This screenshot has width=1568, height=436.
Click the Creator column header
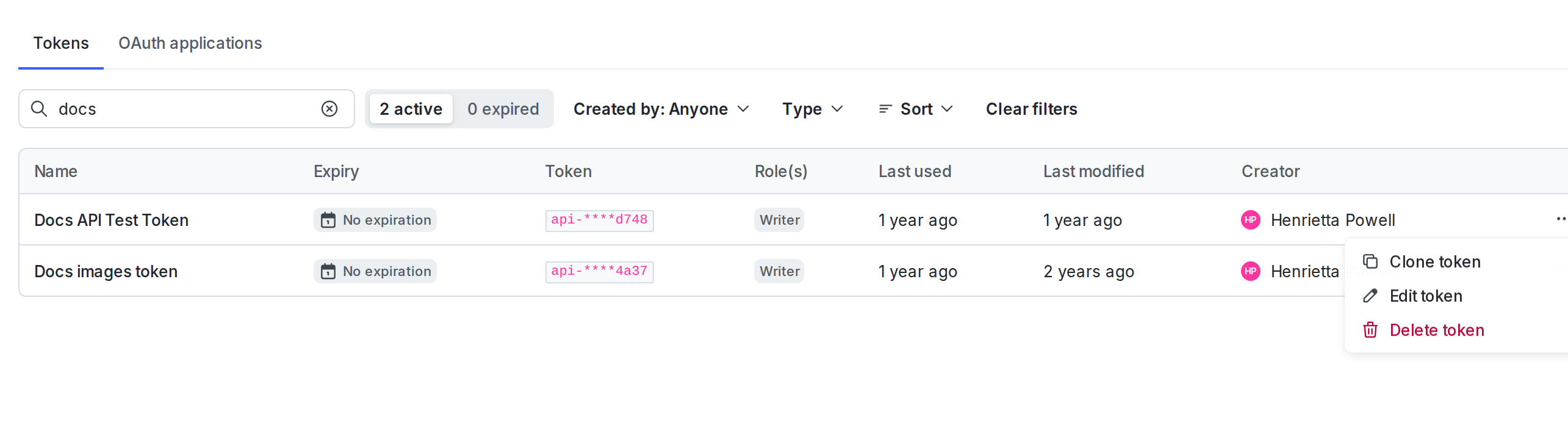[1270, 171]
